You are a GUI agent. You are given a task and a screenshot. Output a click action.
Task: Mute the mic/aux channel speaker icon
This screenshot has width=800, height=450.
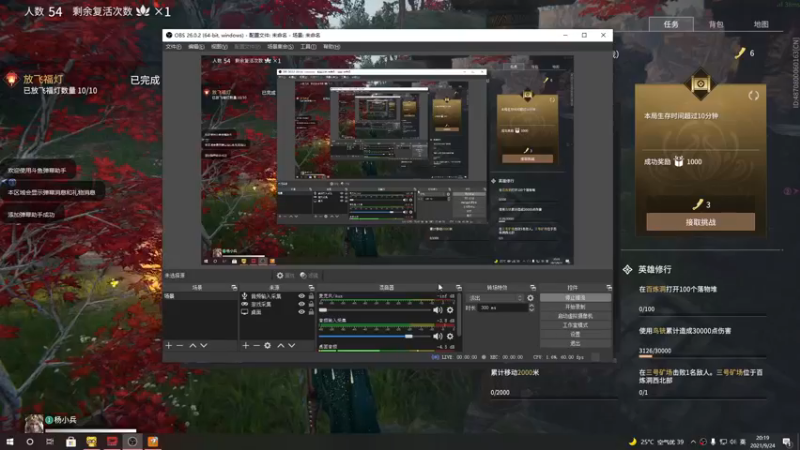(438, 310)
